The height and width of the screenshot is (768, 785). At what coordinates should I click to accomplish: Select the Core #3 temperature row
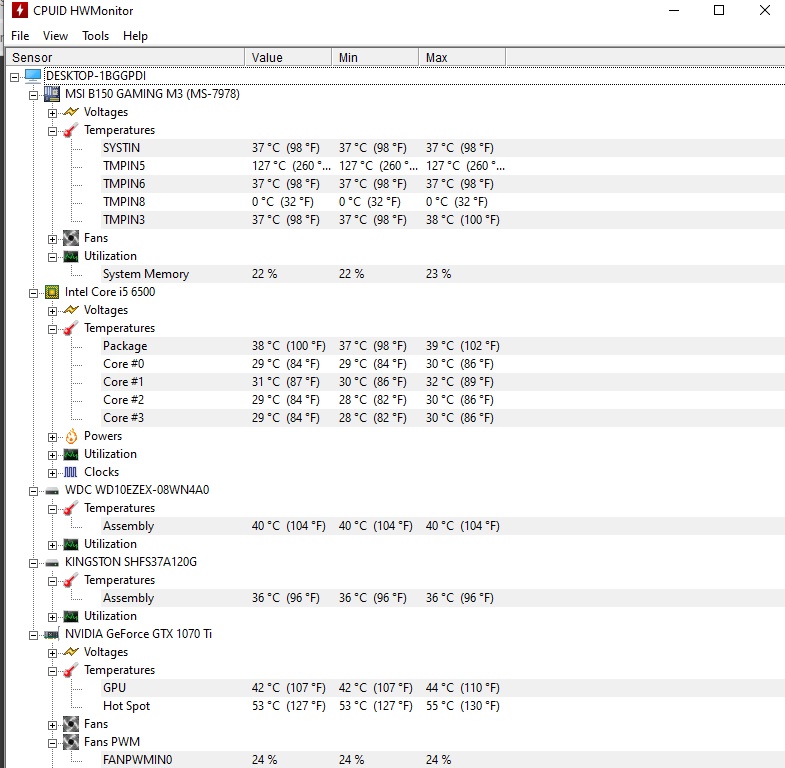[443, 418]
